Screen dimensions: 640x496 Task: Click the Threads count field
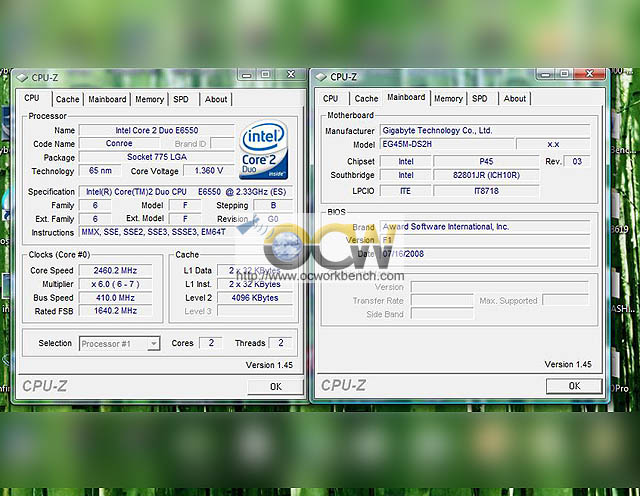click(x=281, y=343)
